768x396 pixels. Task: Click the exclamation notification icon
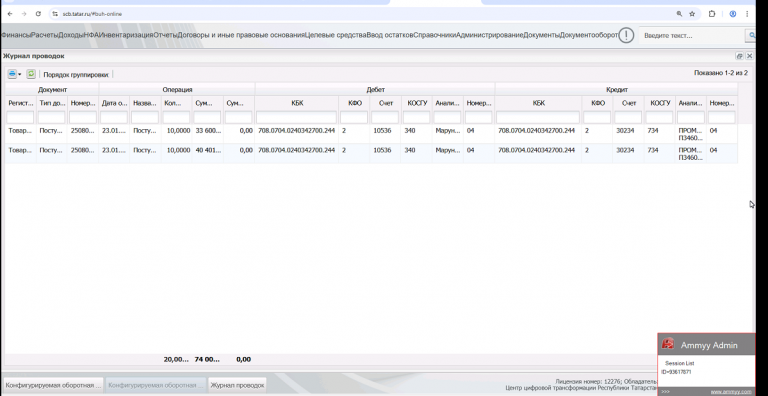[626, 35]
